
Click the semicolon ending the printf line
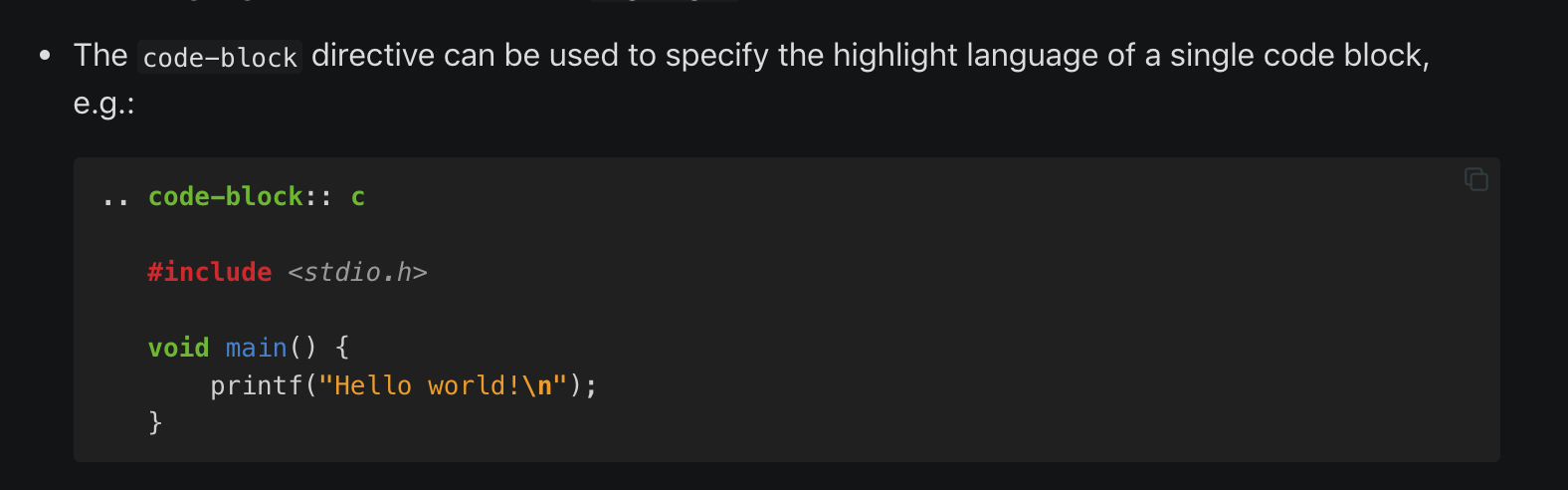(x=591, y=385)
